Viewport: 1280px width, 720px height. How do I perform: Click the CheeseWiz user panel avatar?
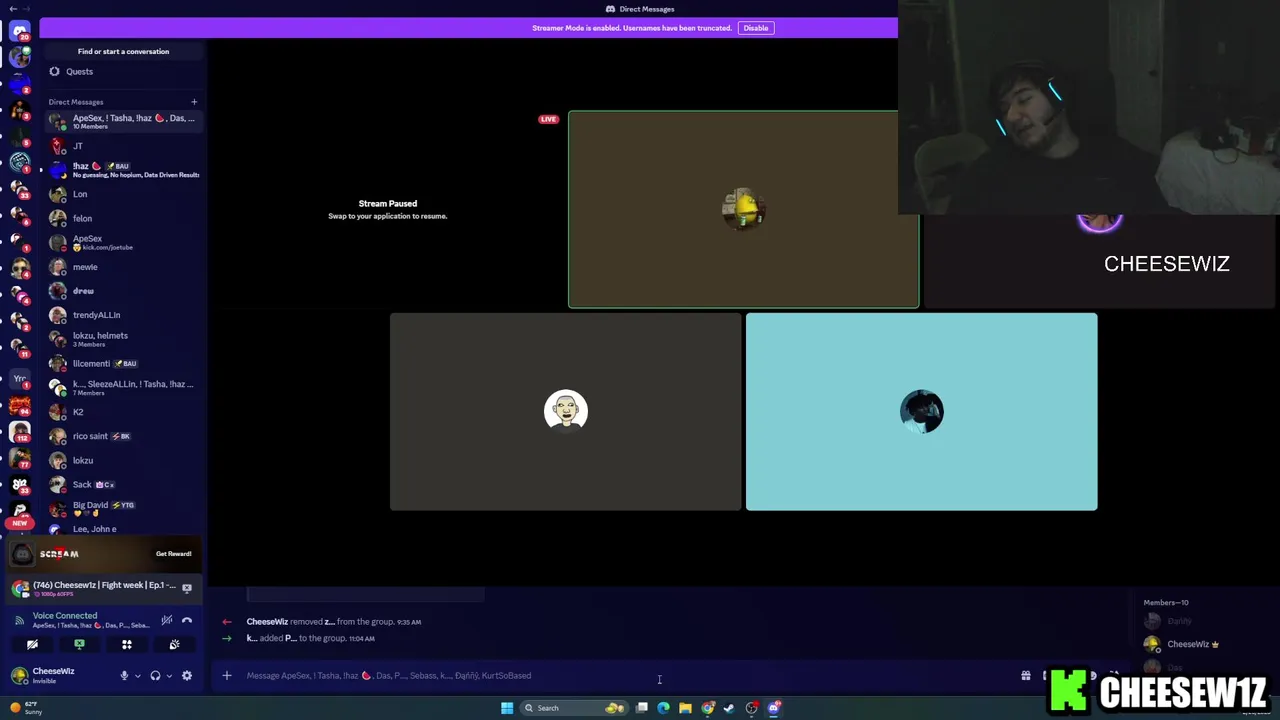tap(19, 676)
